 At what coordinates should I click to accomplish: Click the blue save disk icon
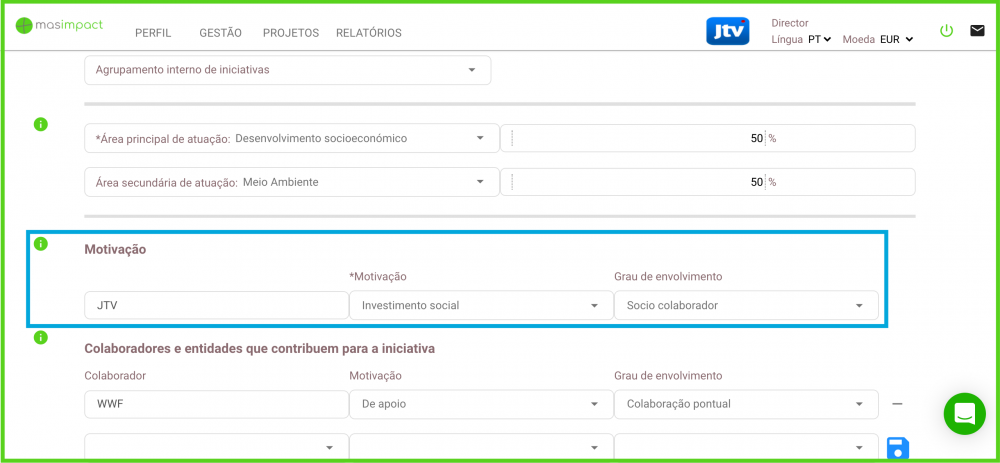[898, 447]
